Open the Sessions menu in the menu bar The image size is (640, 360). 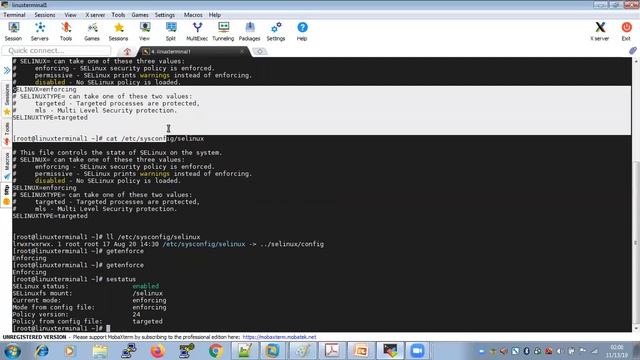coord(44,15)
